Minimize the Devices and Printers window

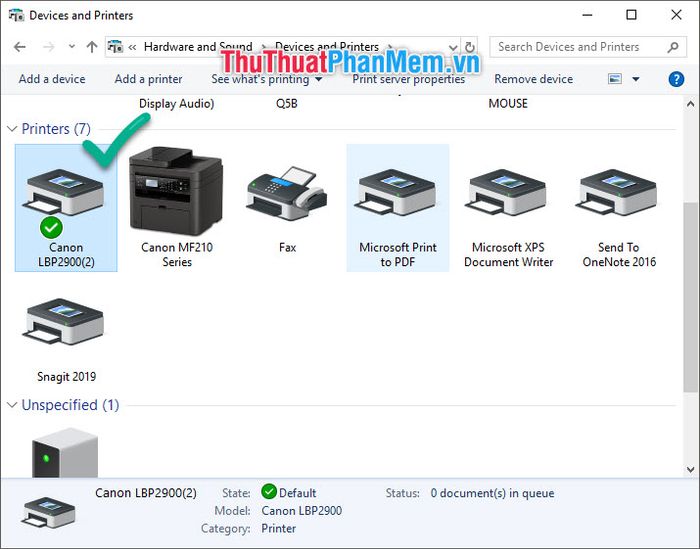pos(588,15)
